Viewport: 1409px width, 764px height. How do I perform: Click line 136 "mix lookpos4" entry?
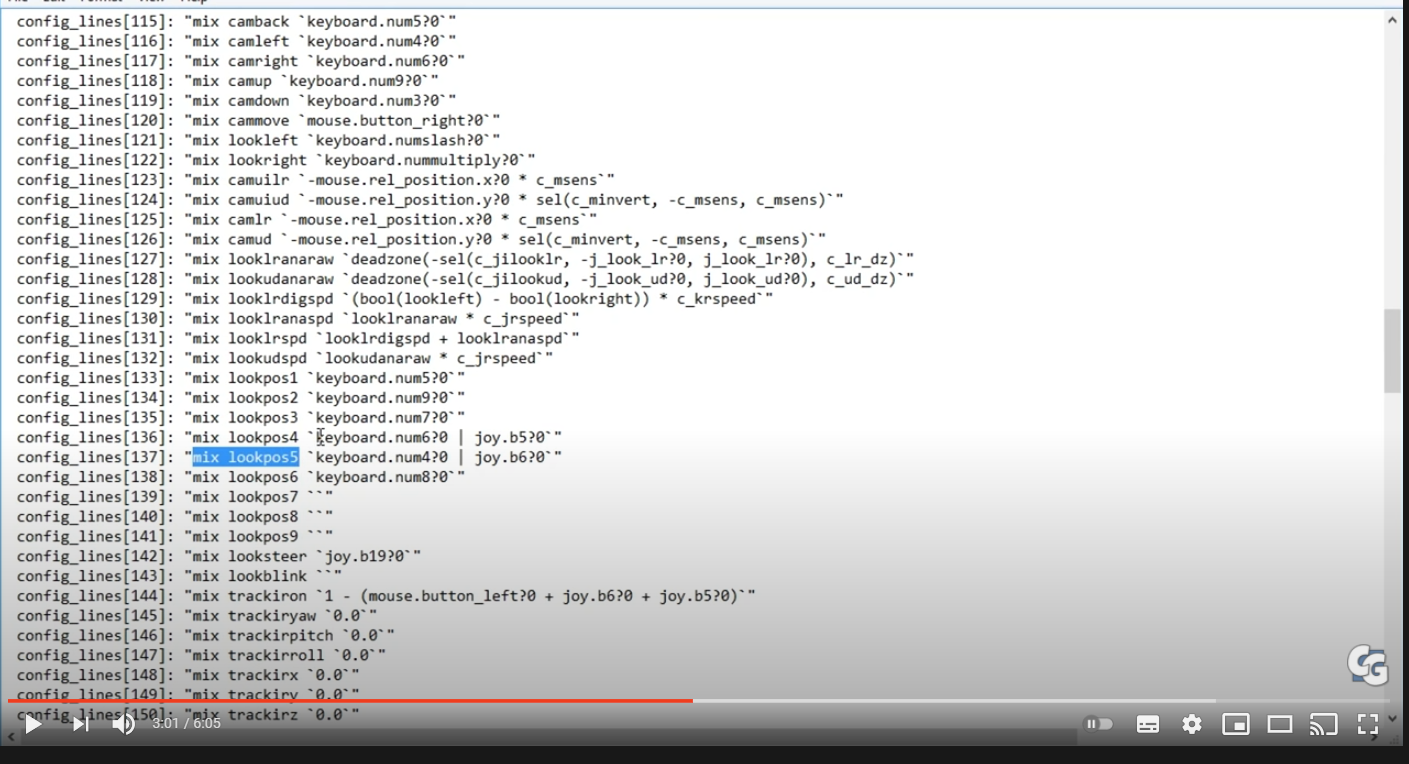click(289, 437)
